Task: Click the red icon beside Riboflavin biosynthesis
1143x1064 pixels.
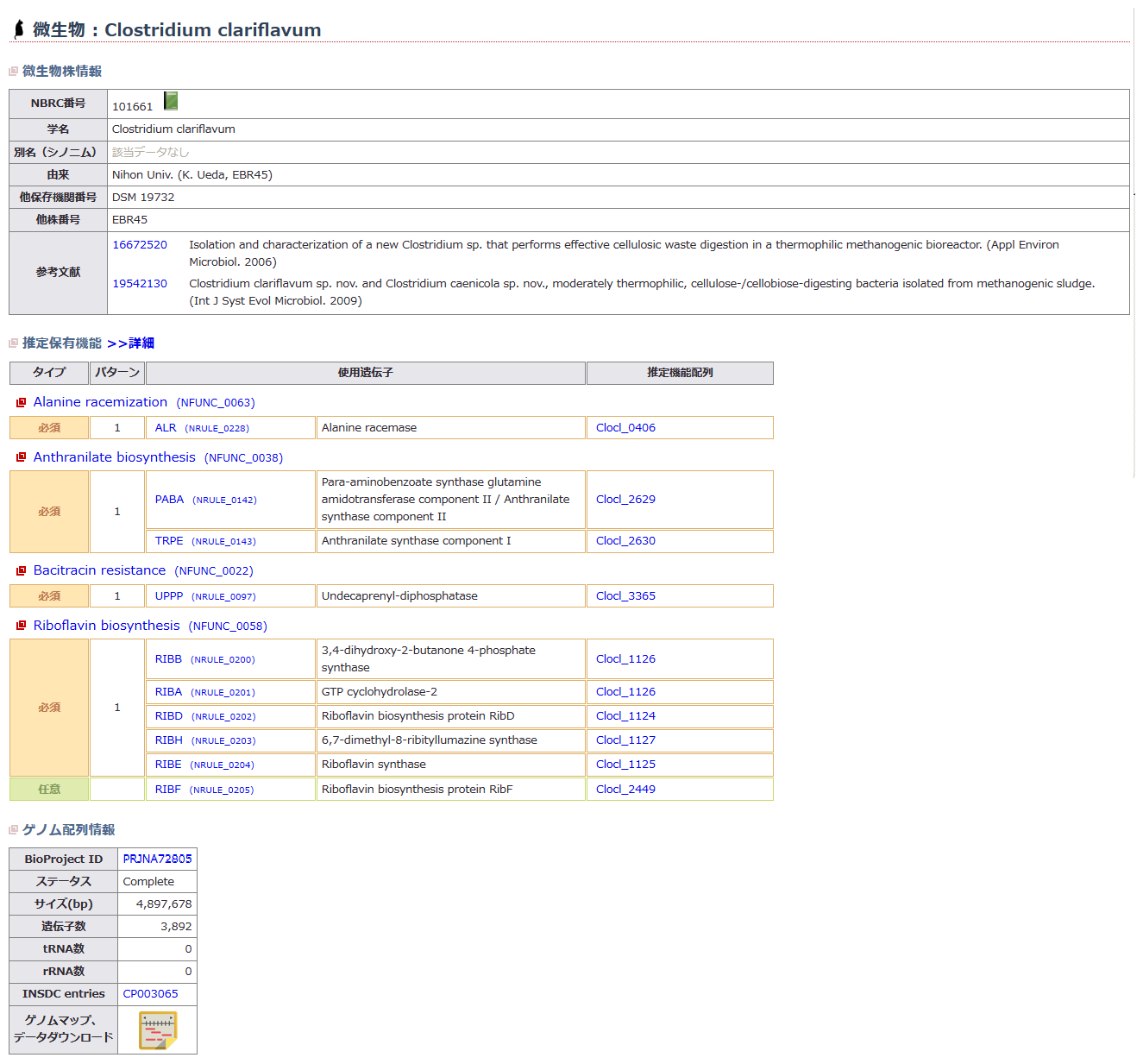Action: click(x=22, y=626)
